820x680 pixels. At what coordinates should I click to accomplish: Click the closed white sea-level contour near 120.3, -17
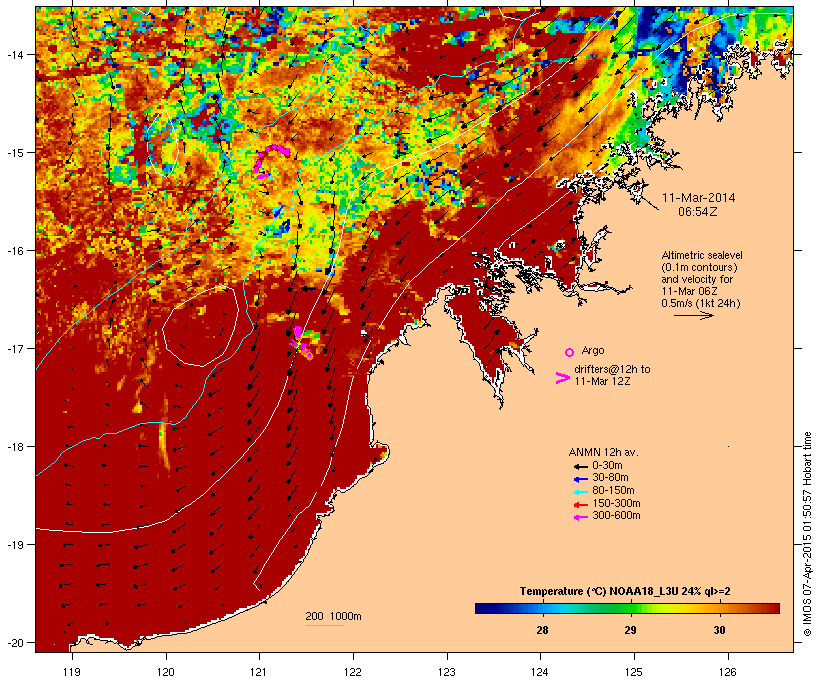(201, 326)
